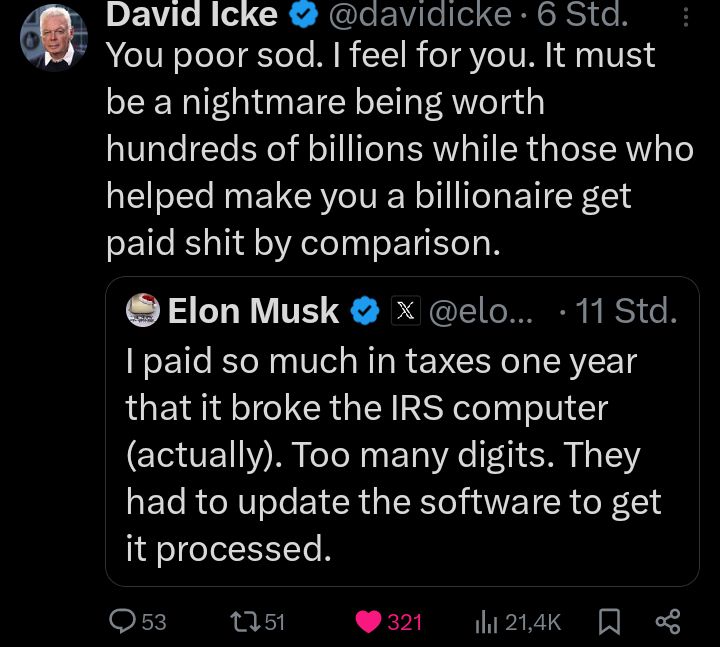Open the reply icon with 53 comments
720x647 pixels.
point(122,622)
